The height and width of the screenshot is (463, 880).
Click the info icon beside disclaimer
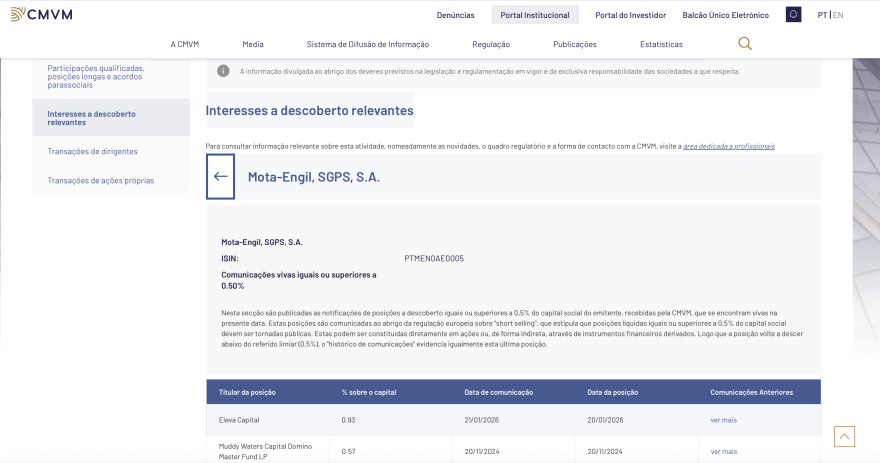click(223, 71)
